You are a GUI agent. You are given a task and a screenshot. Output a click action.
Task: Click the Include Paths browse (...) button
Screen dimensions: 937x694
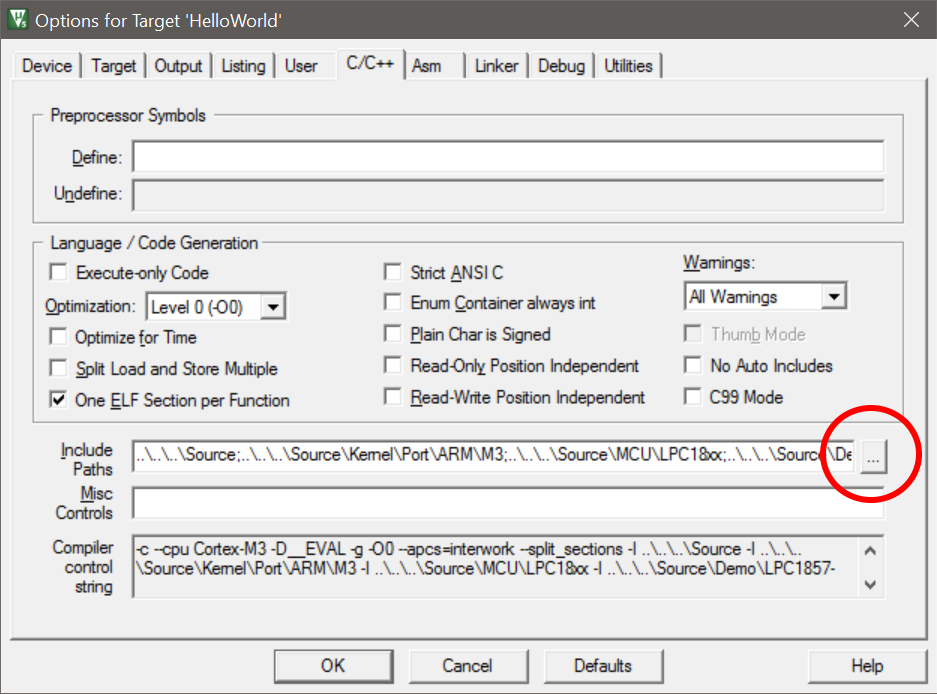click(873, 457)
